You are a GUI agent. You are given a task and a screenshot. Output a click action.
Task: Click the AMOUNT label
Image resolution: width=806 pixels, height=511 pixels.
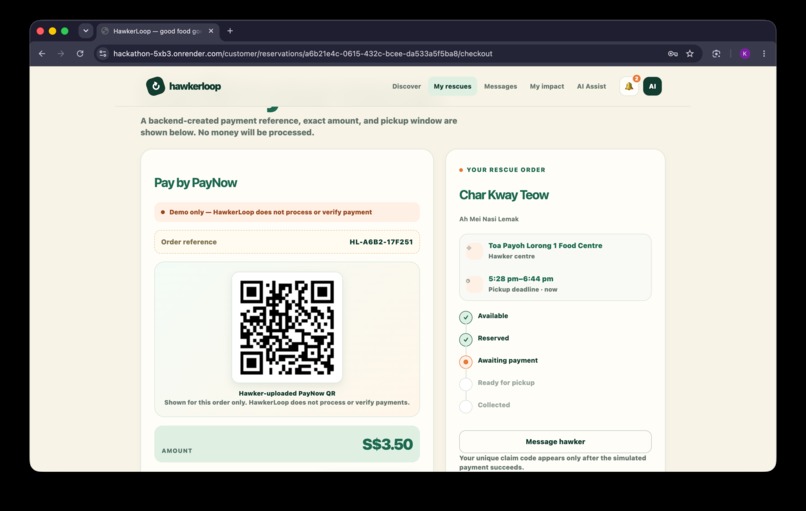click(177, 451)
